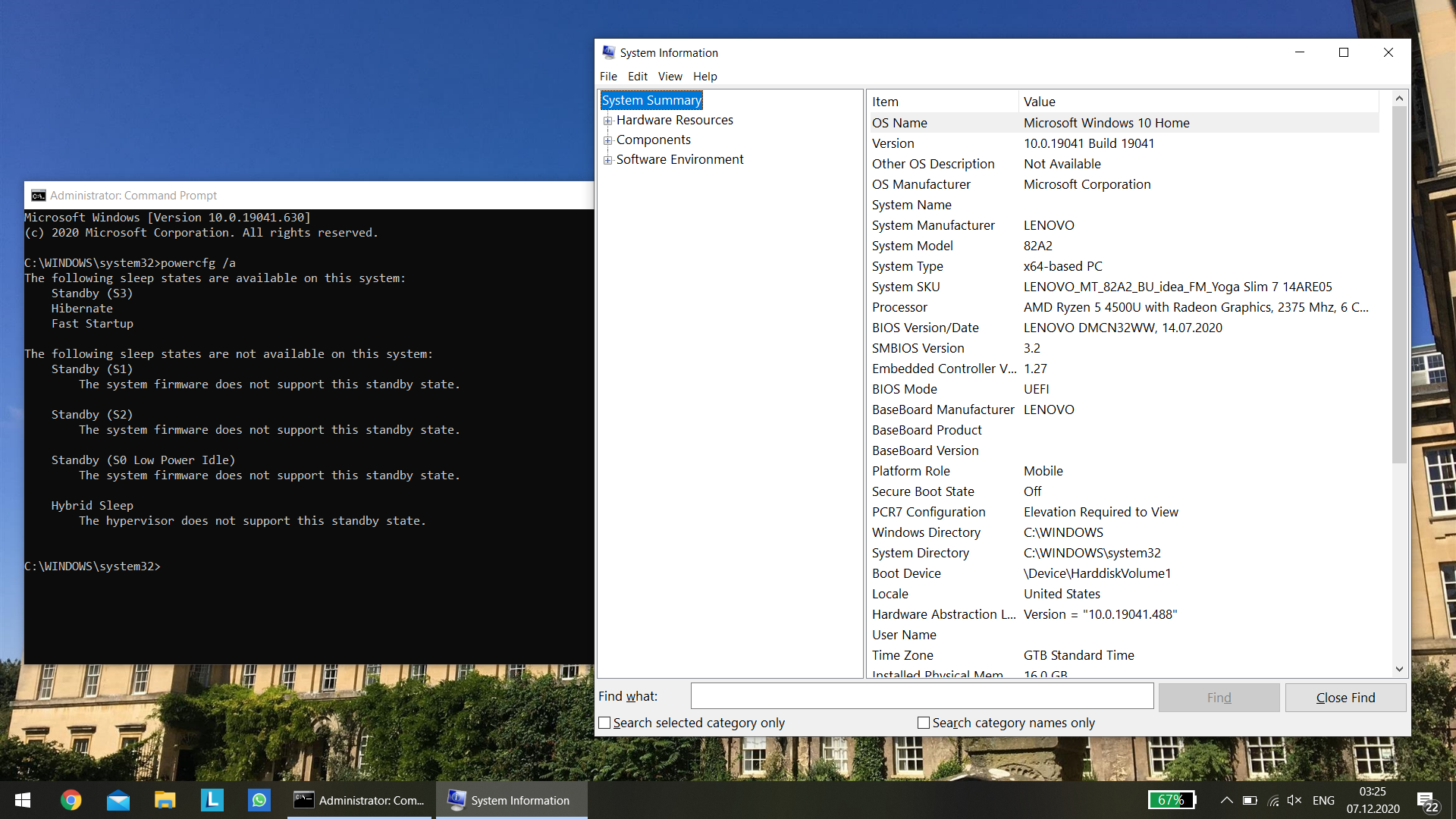Open the Edit menu in System Information
The image size is (1456, 819).
coord(637,77)
